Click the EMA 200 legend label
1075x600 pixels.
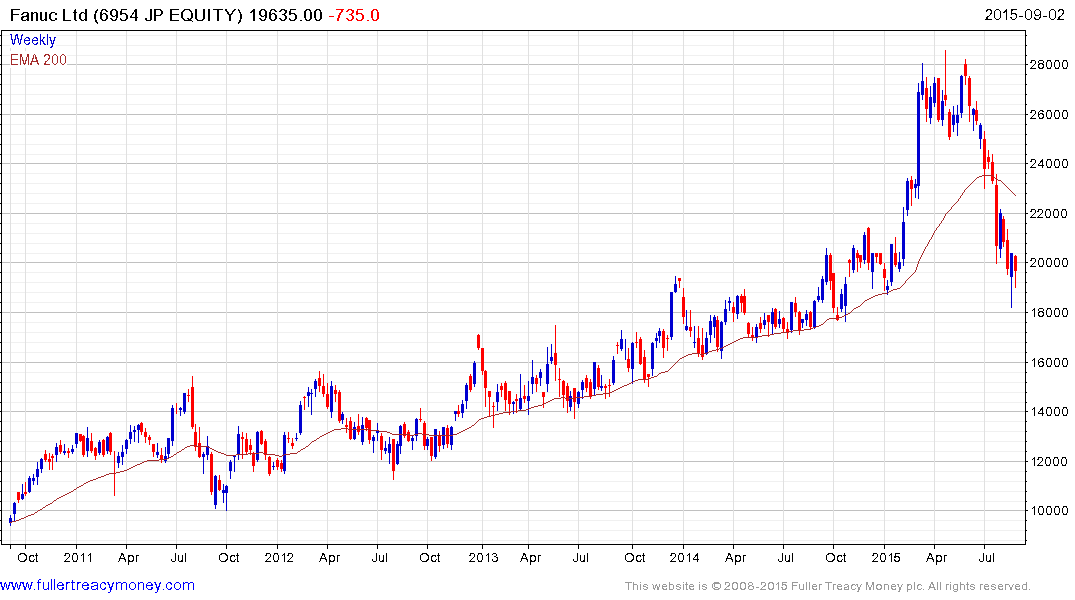[x=38, y=60]
